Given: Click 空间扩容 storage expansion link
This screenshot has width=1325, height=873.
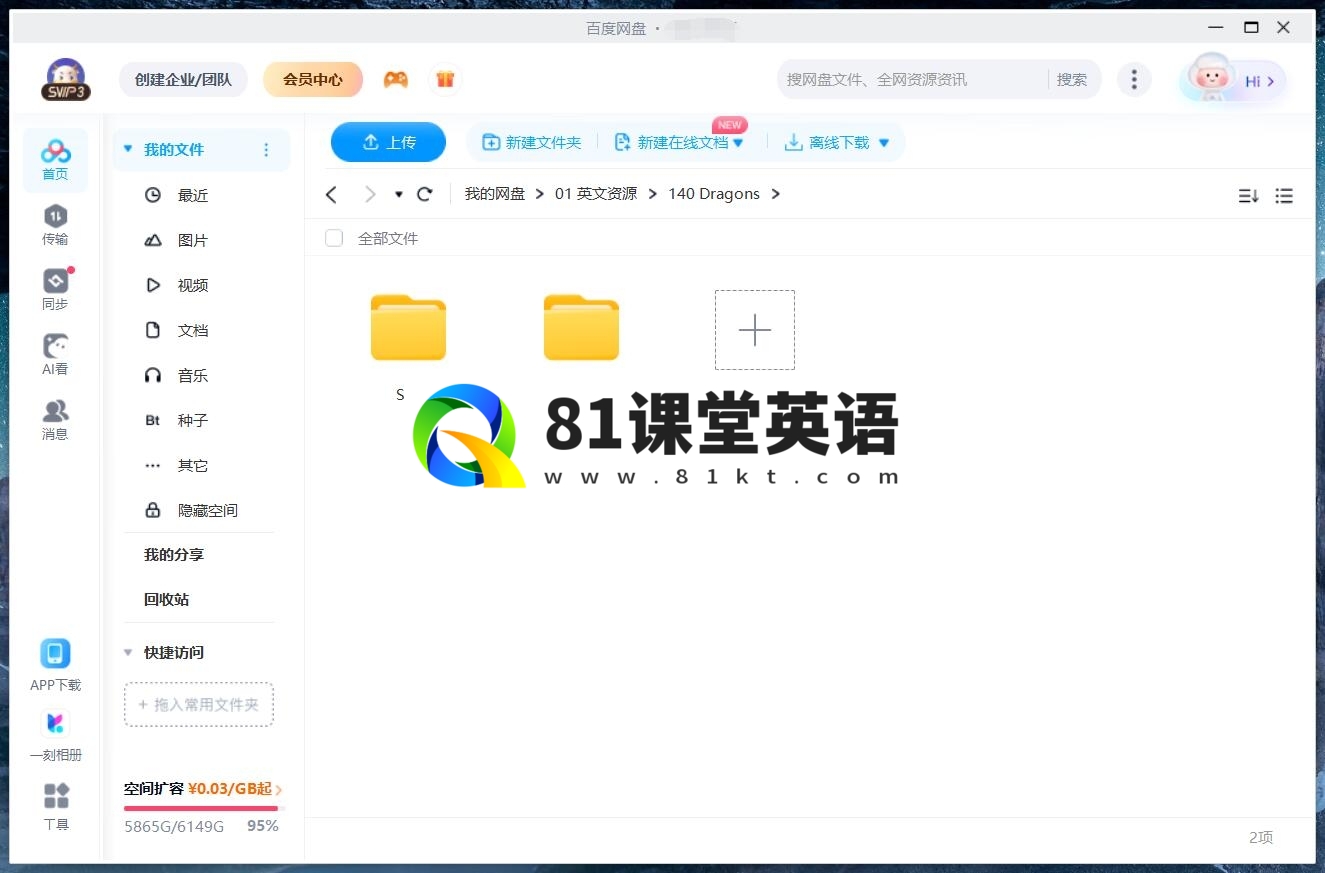Looking at the screenshot, I should pos(203,789).
